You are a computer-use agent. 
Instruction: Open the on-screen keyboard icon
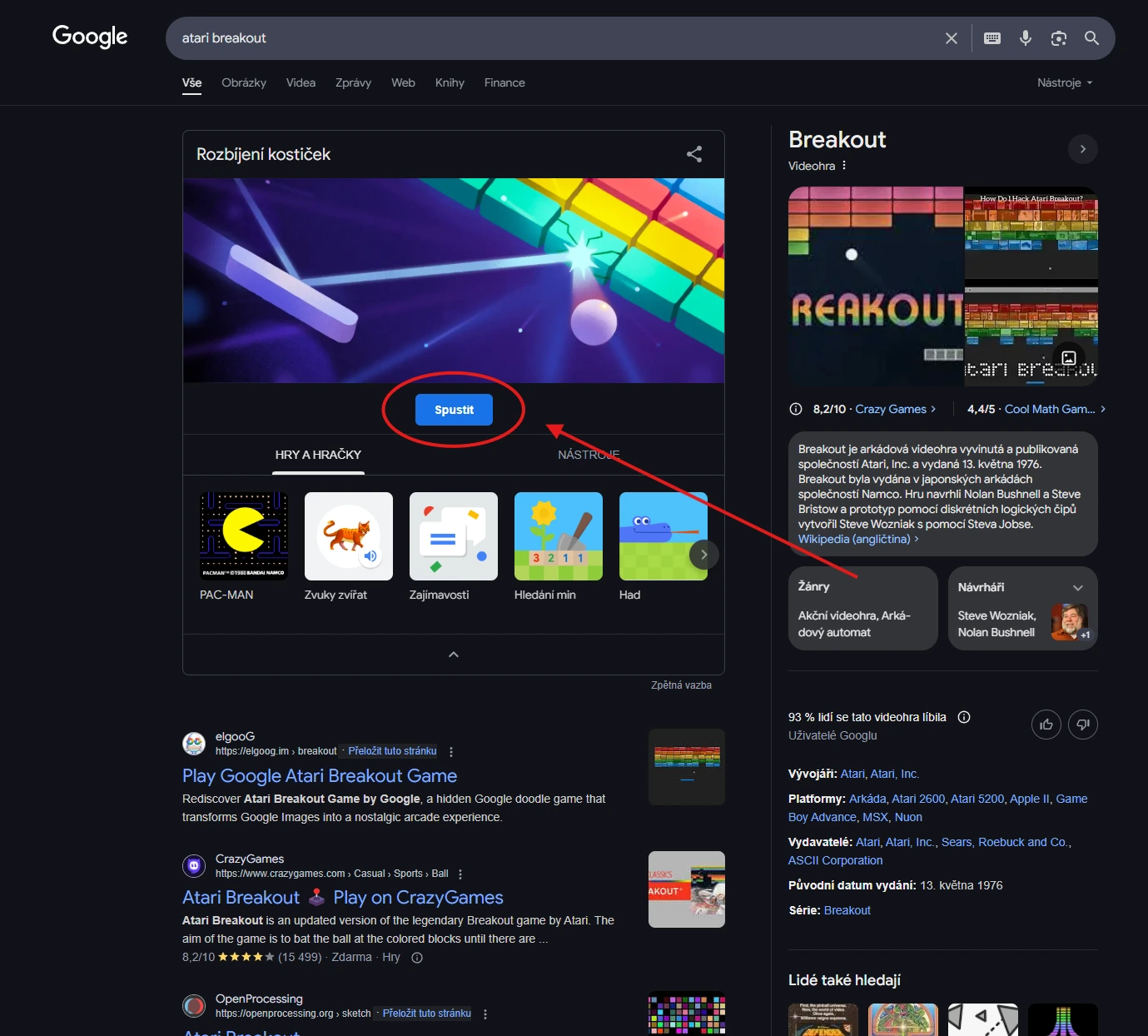992,38
